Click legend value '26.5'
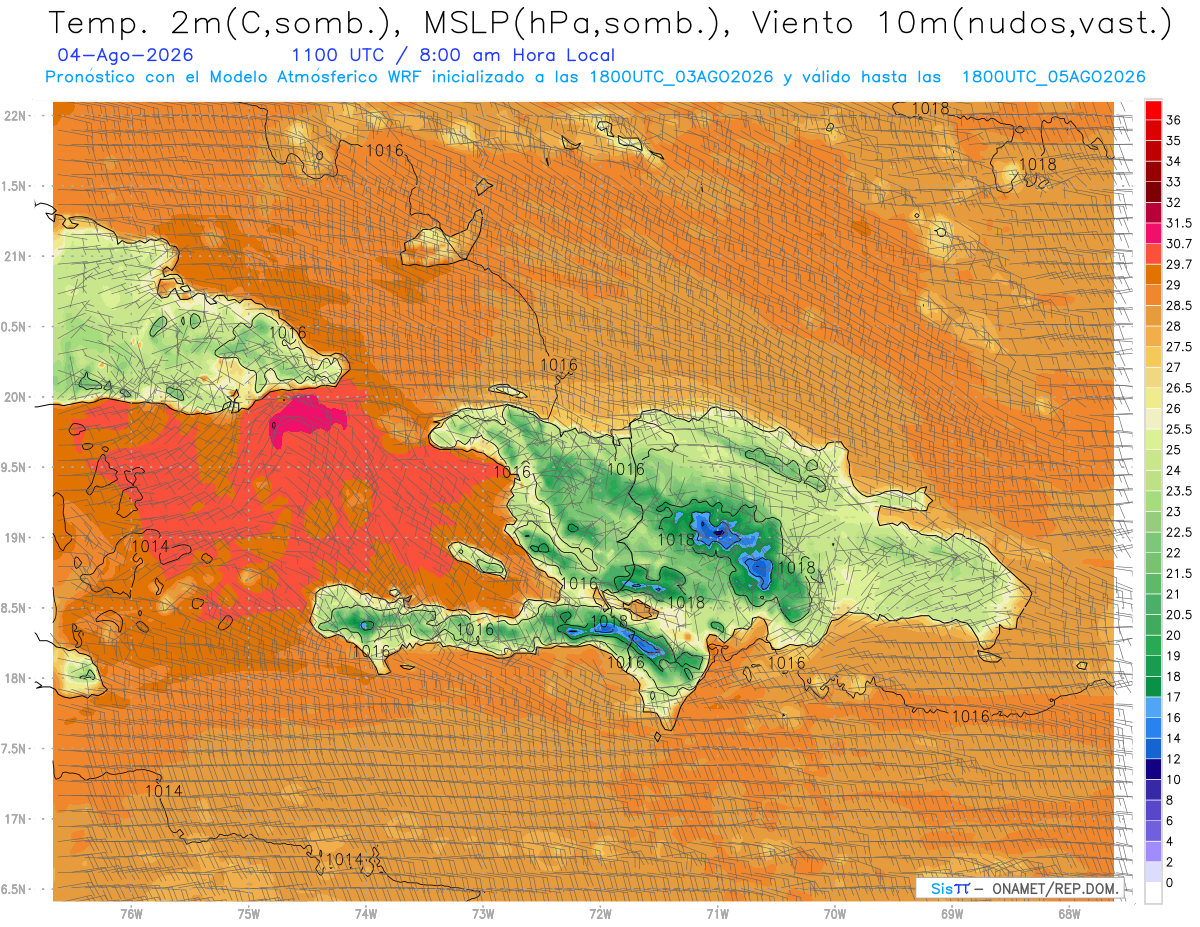Viewport: 1200px width, 927px height. coord(1179,388)
